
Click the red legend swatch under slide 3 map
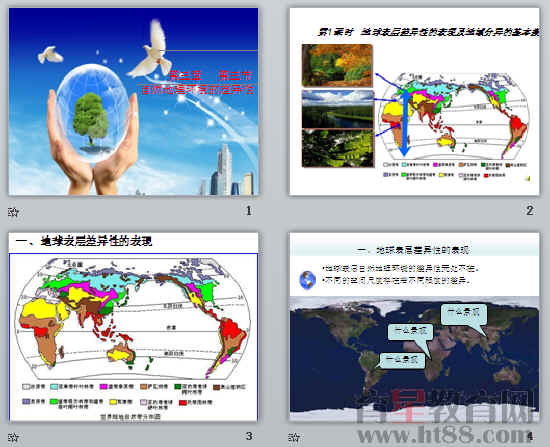182,402
